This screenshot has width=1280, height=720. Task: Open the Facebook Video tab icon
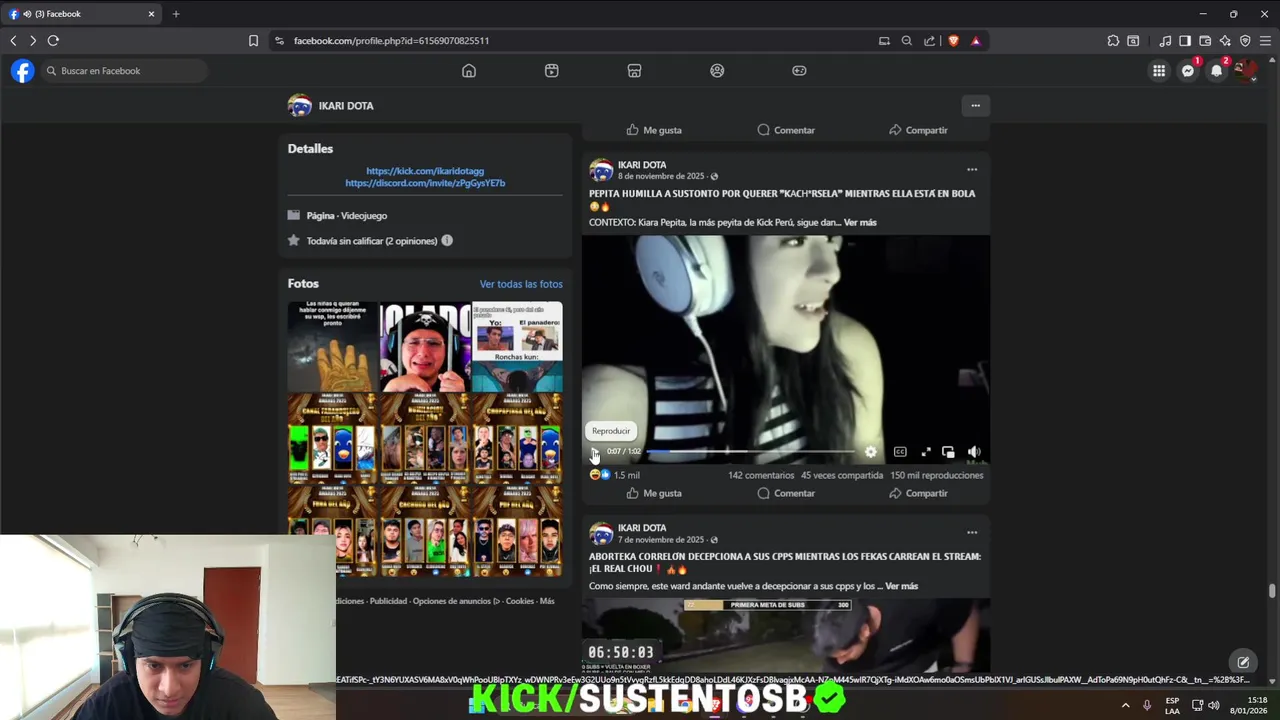(552, 71)
